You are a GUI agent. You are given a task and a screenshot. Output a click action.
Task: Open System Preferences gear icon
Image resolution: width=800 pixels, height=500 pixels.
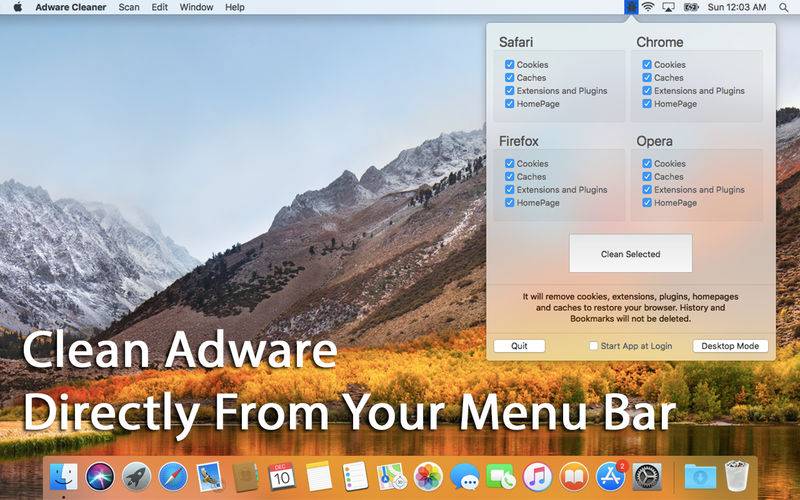coord(647,477)
